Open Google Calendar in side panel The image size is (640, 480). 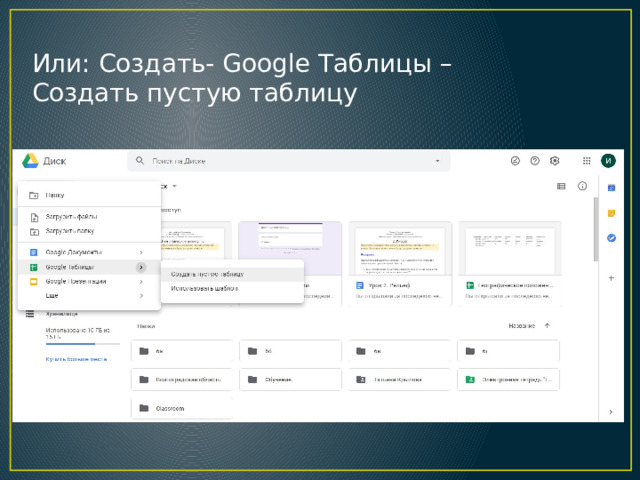point(611,188)
